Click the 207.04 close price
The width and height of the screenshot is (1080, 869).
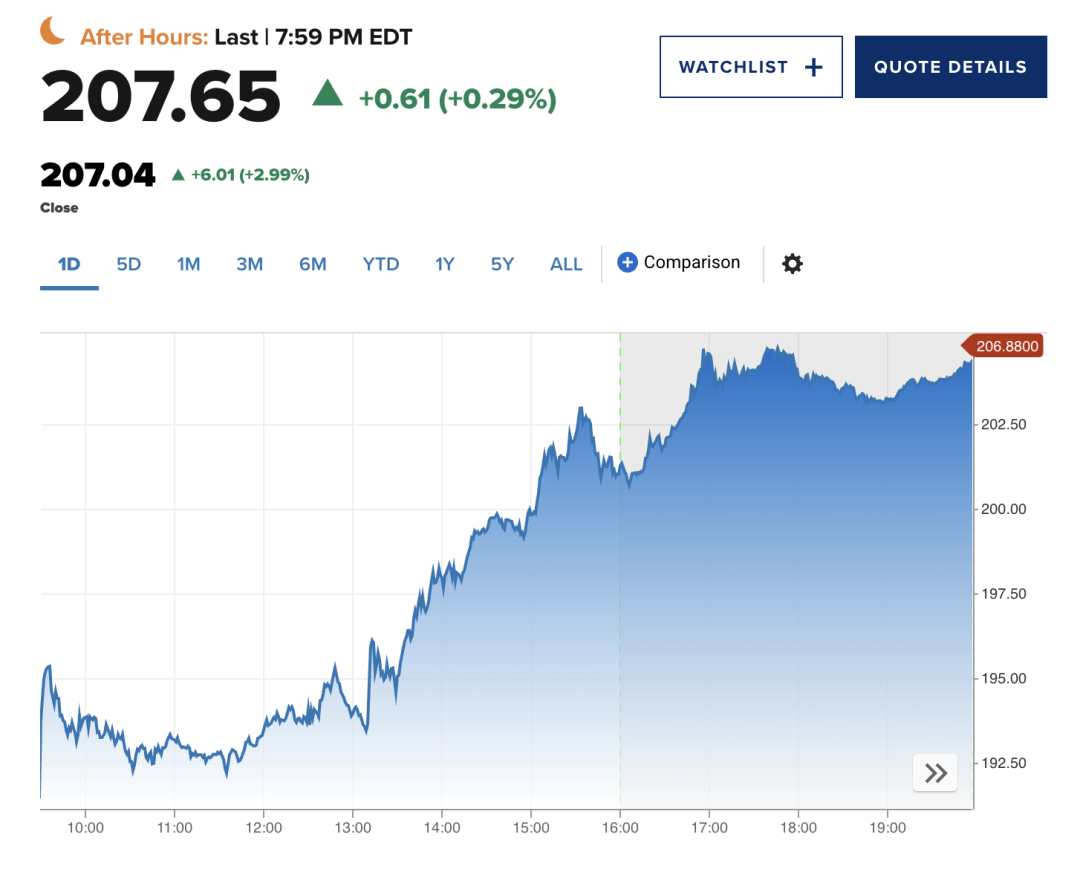tap(98, 176)
